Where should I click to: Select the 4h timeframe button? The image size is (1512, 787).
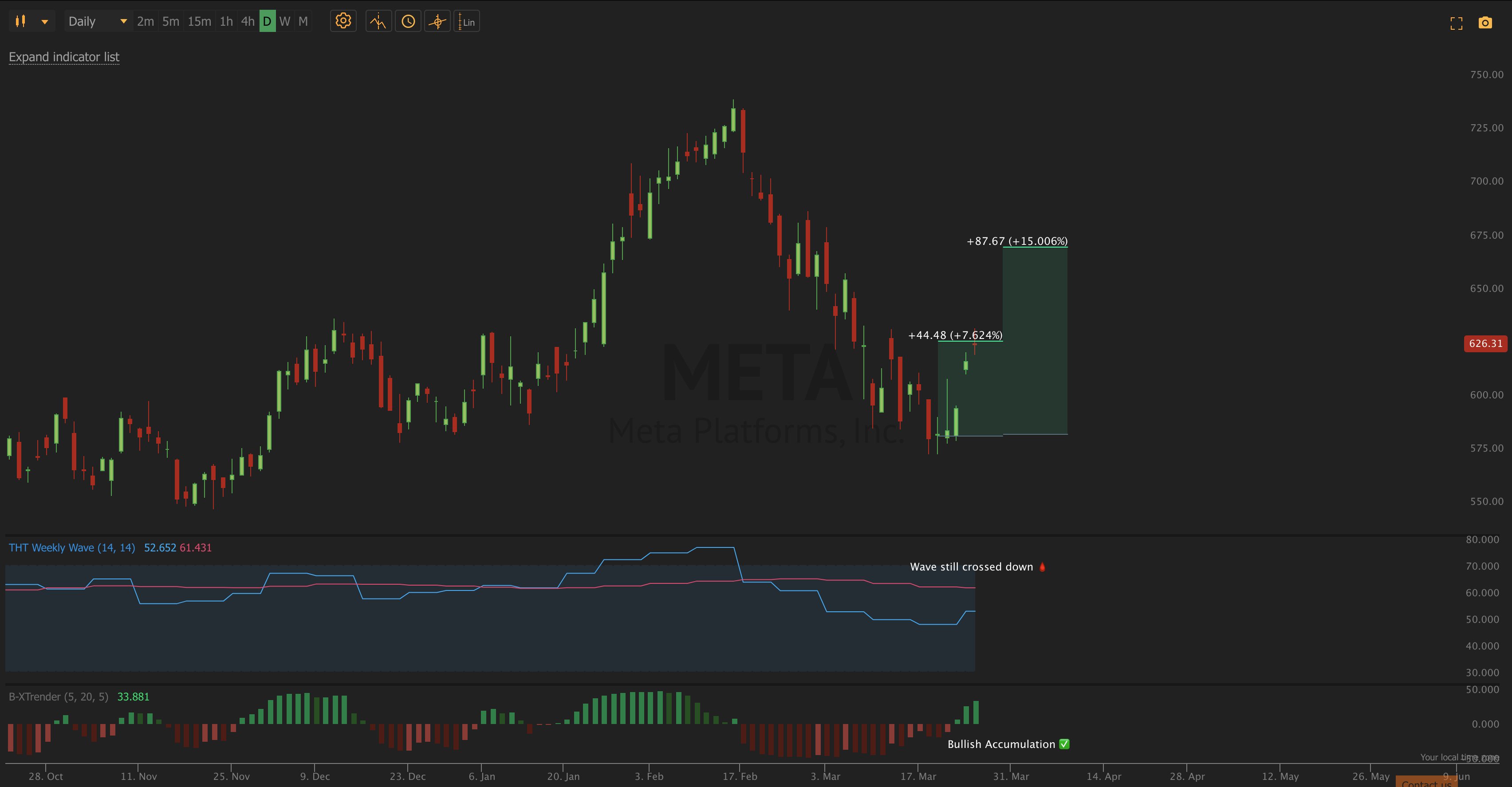(x=248, y=22)
